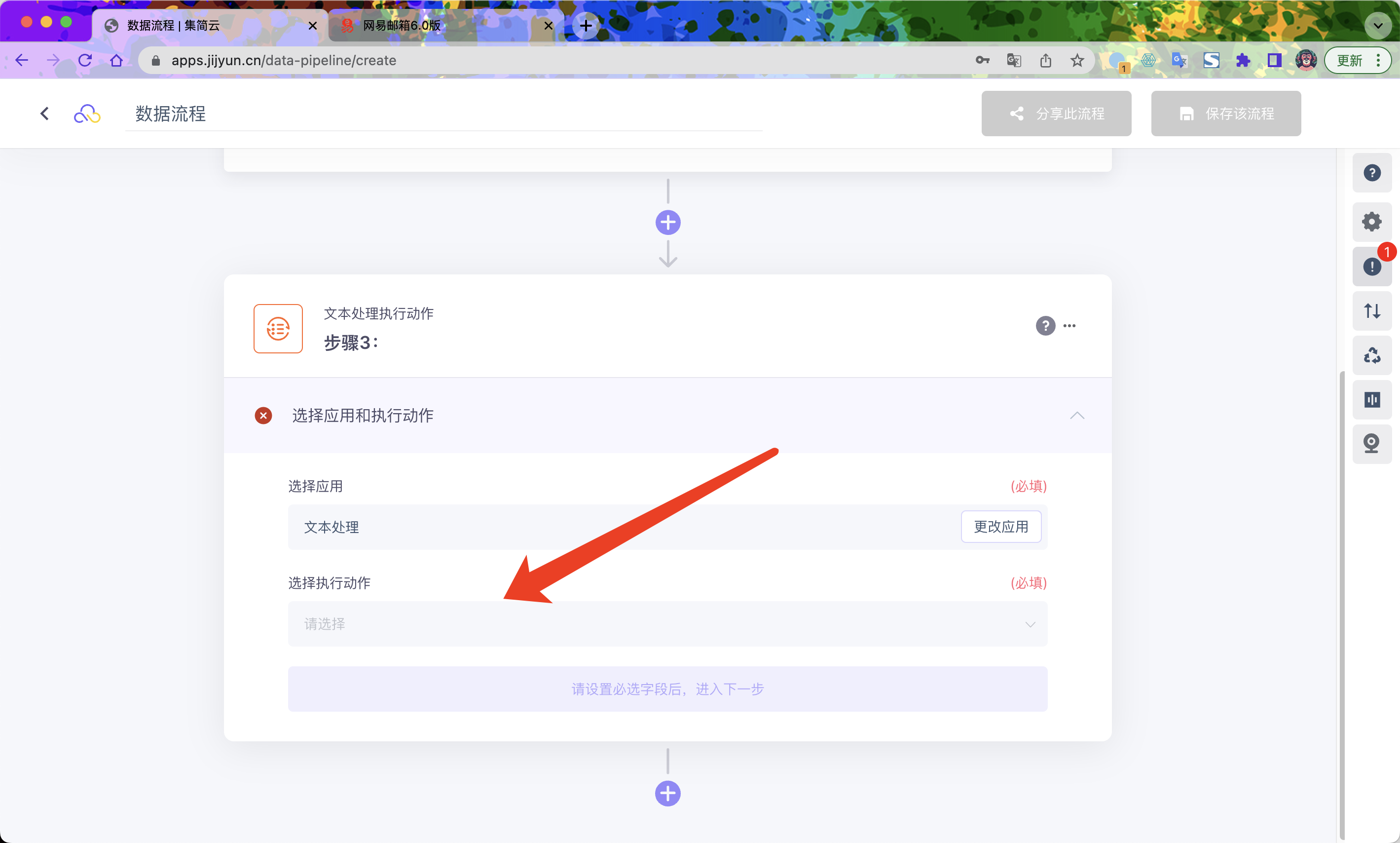
Task: Add a step with upper plus button
Action: [x=667, y=223]
